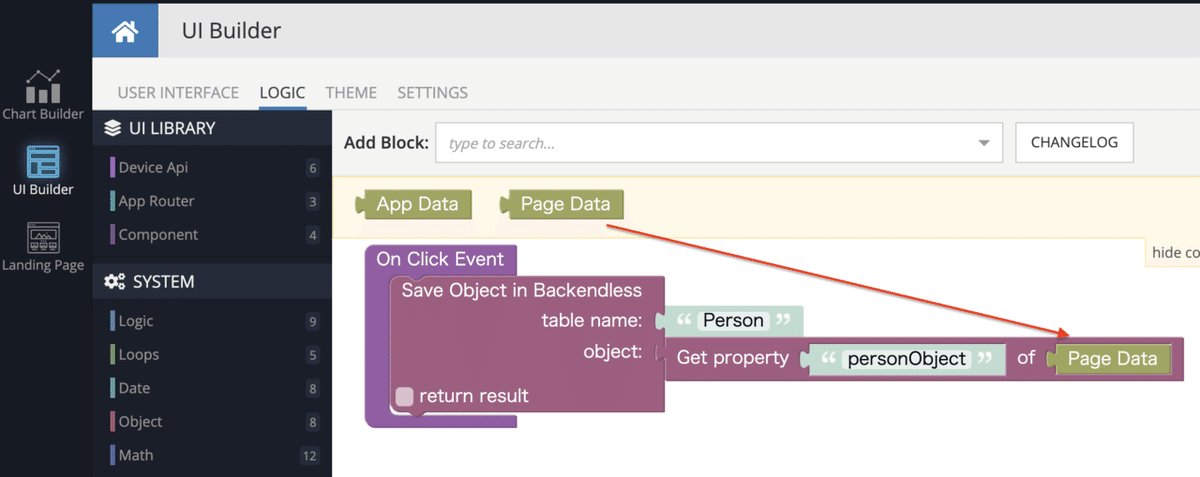This screenshot has width=1200, height=477.
Task: Switch to the USER INTERFACE tab
Action: [x=178, y=92]
